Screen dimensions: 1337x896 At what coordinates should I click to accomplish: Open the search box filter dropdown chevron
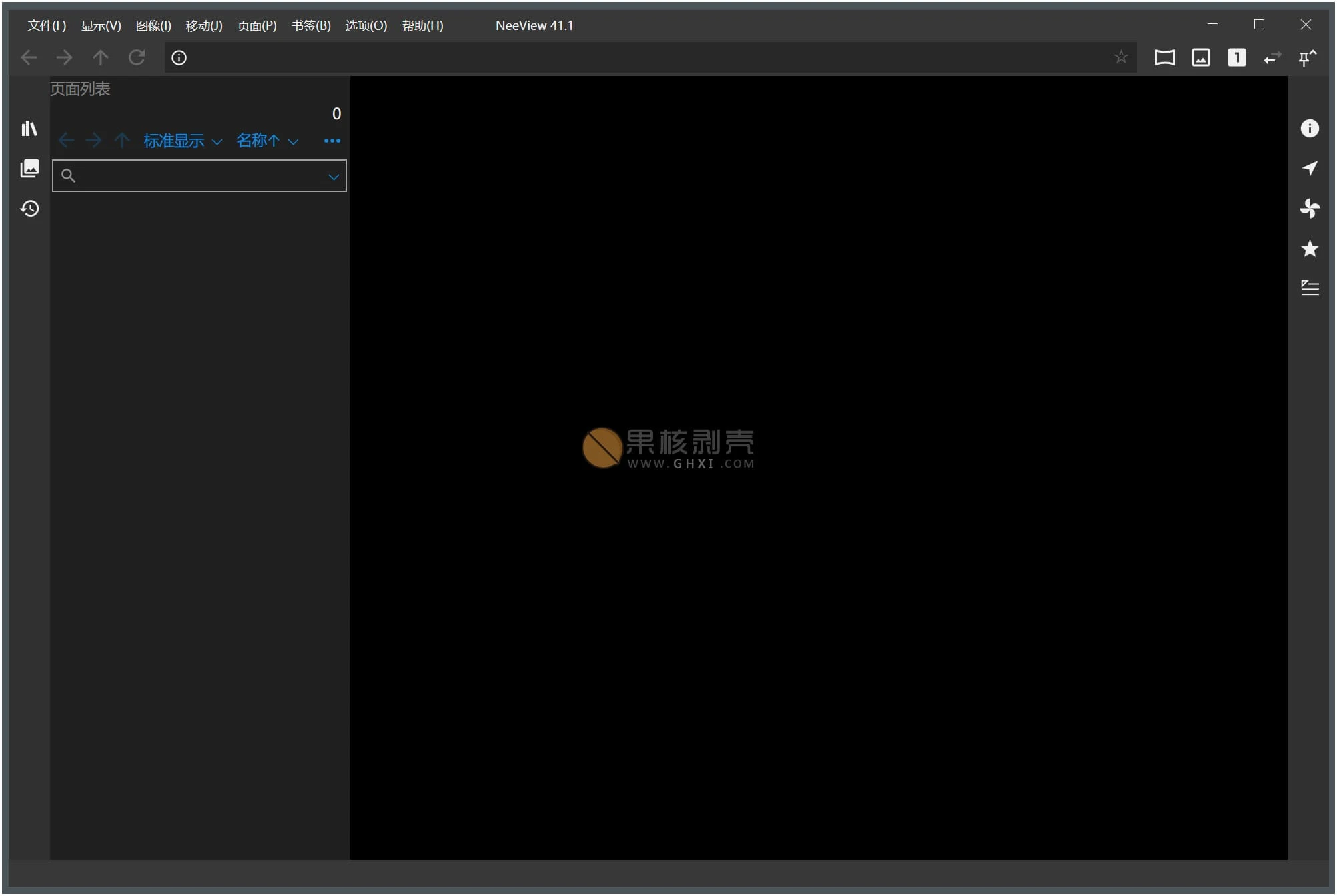tap(333, 176)
